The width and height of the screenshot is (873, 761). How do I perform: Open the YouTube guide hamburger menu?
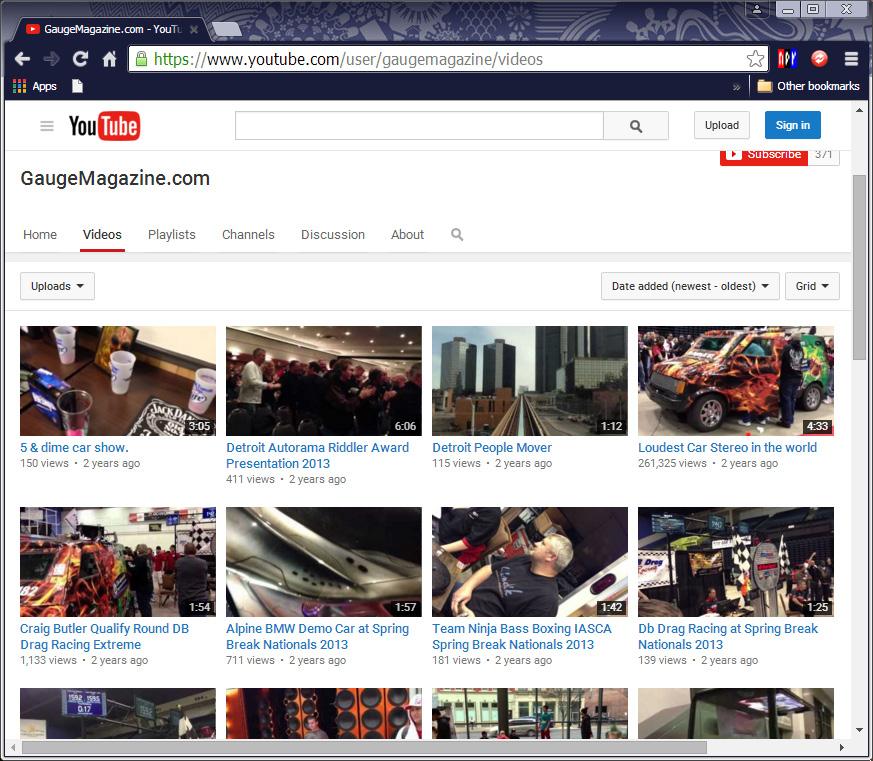tap(47, 126)
